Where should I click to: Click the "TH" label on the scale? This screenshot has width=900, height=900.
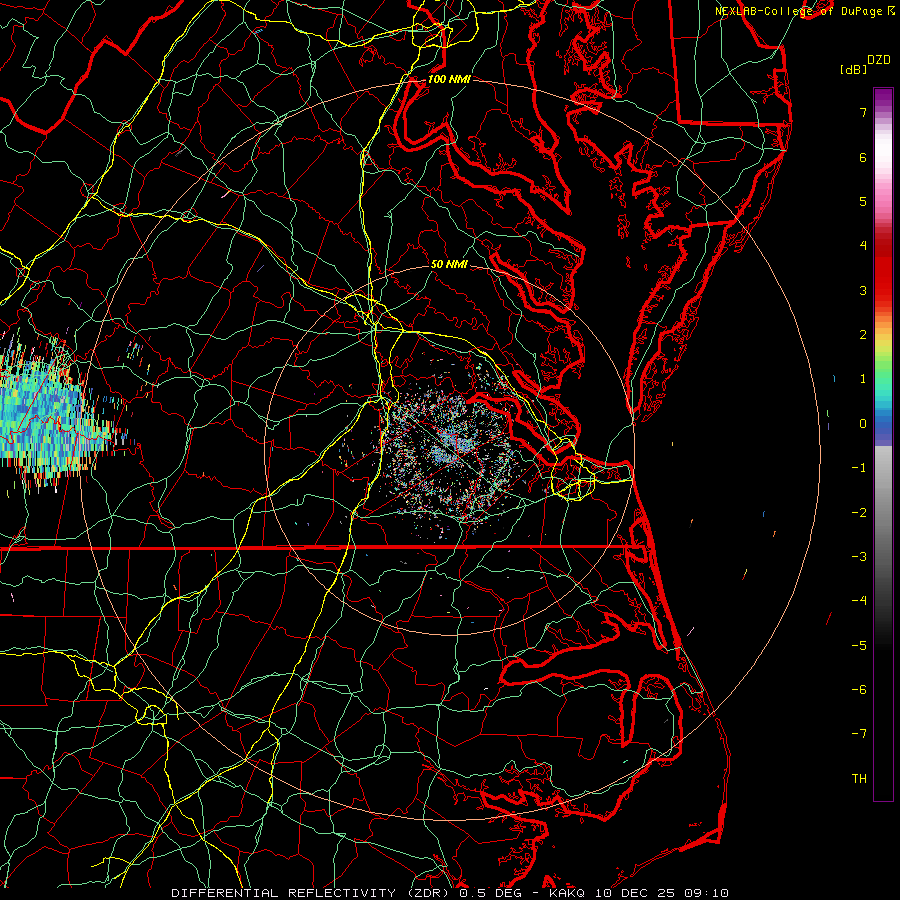(859, 778)
